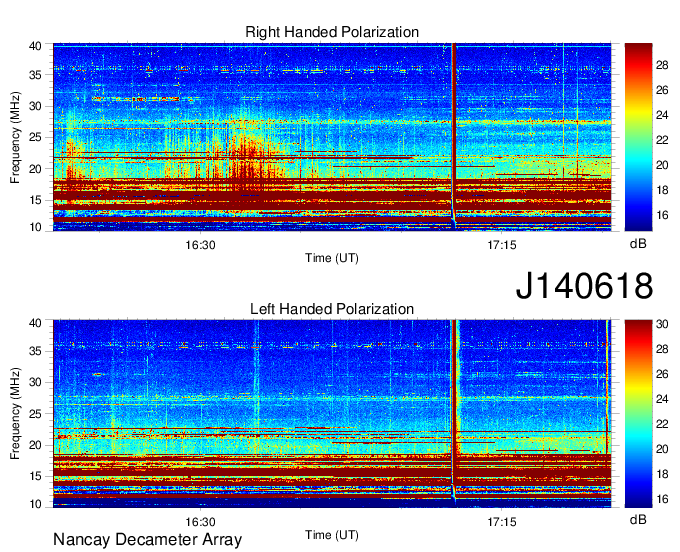680x552 pixels.
Task: Click the 'Right Handed Polarization' title
Action: tap(332, 32)
